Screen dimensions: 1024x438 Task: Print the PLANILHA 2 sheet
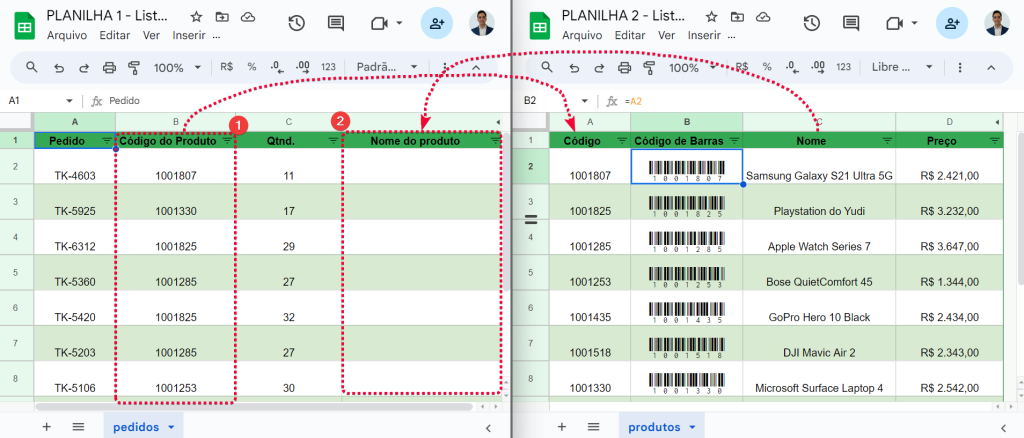(x=624, y=67)
